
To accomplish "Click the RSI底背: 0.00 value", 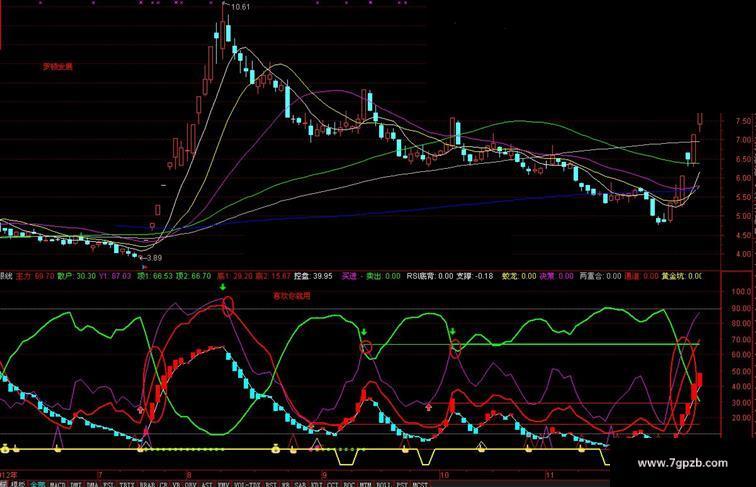I will point(430,276).
